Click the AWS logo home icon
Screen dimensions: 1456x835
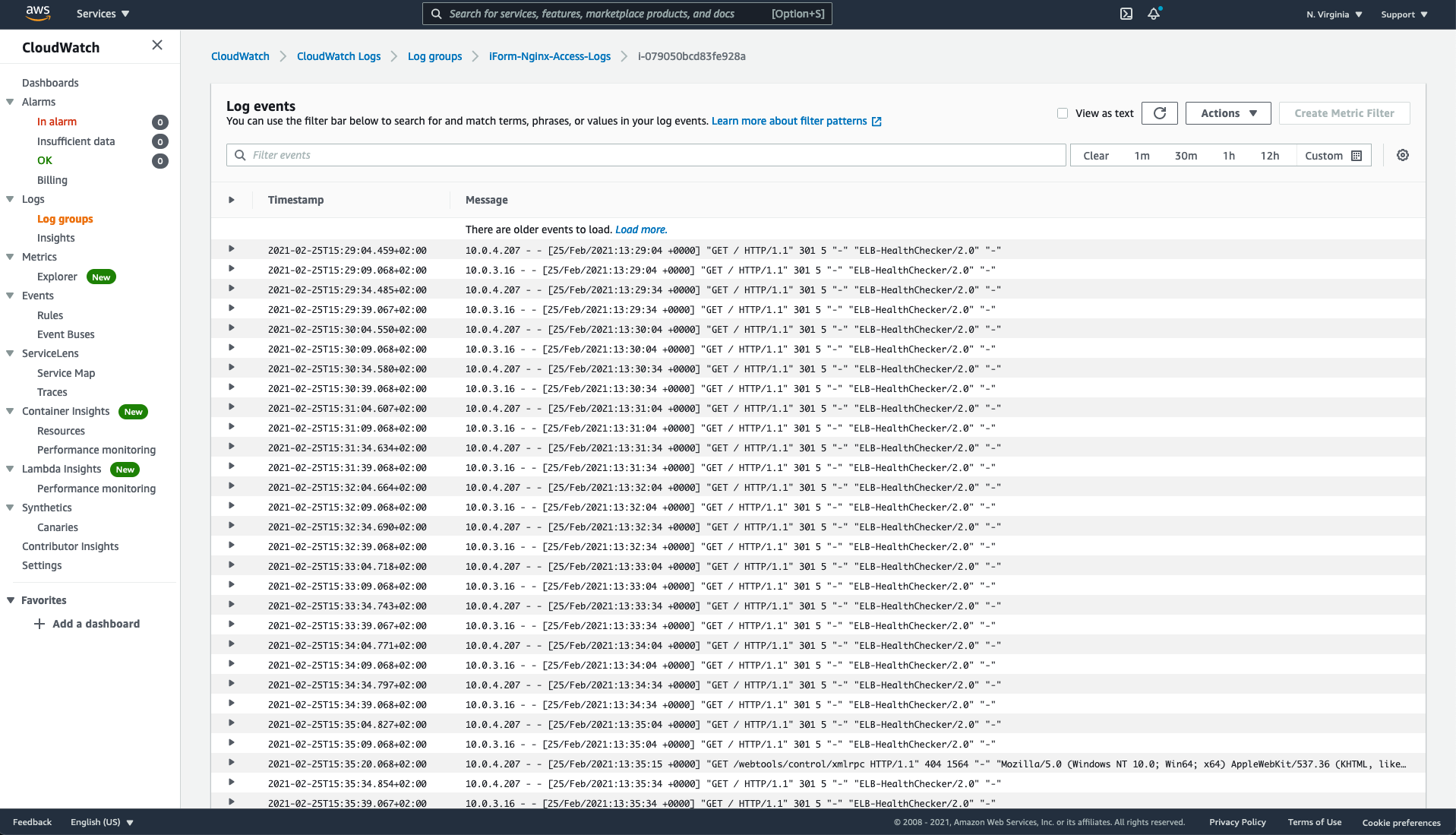(37, 13)
